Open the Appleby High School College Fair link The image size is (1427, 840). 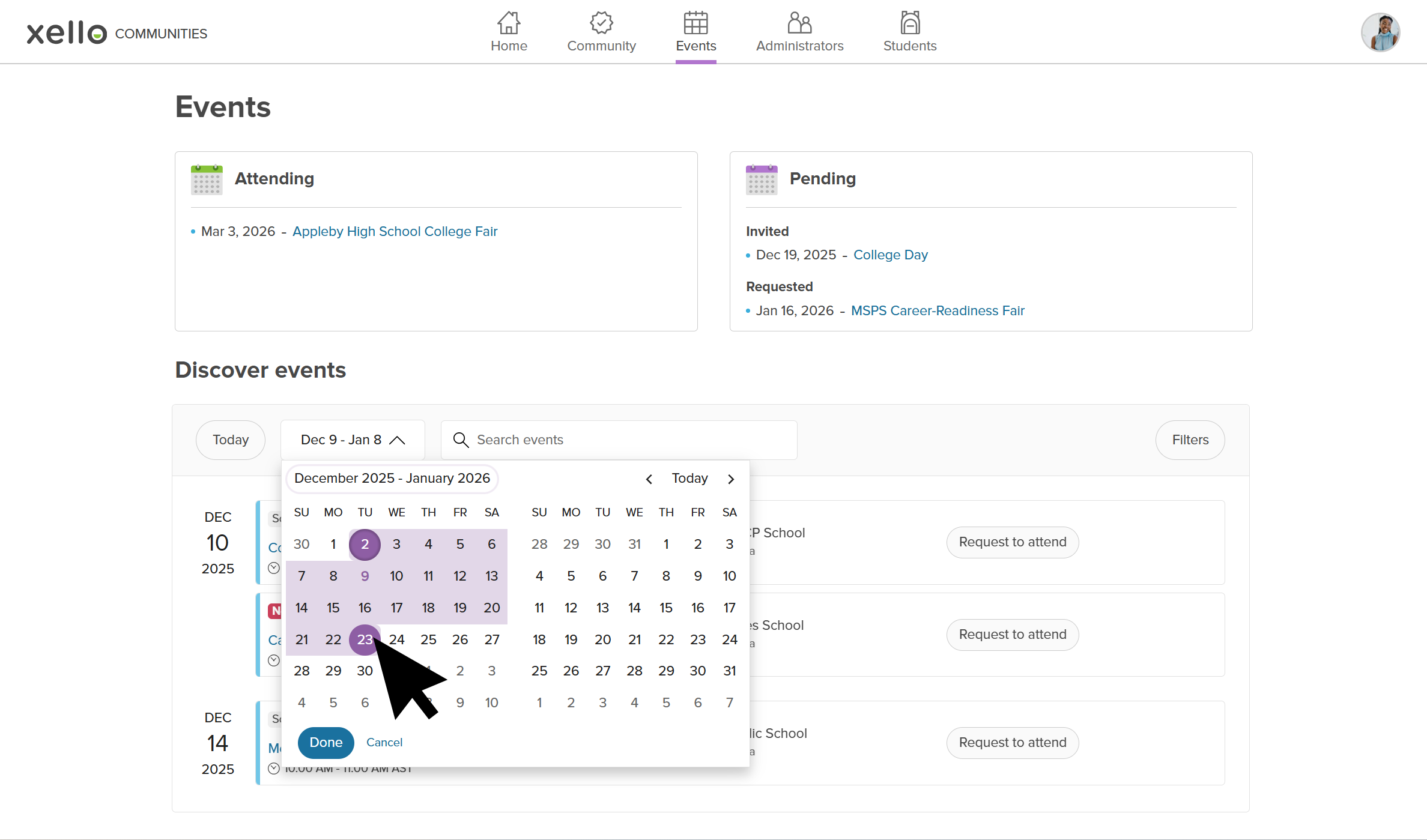point(395,231)
